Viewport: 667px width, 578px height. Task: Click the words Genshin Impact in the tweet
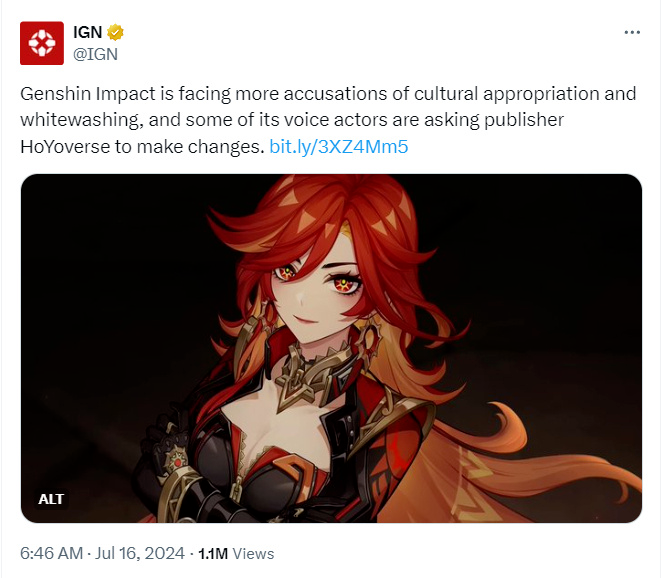tap(88, 94)
